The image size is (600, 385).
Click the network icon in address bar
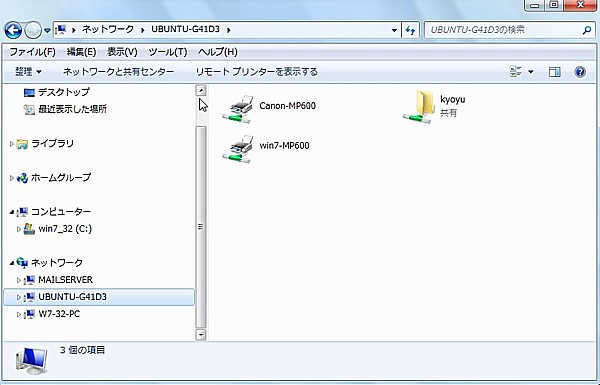pyautogui.click(x=61, y=29)
